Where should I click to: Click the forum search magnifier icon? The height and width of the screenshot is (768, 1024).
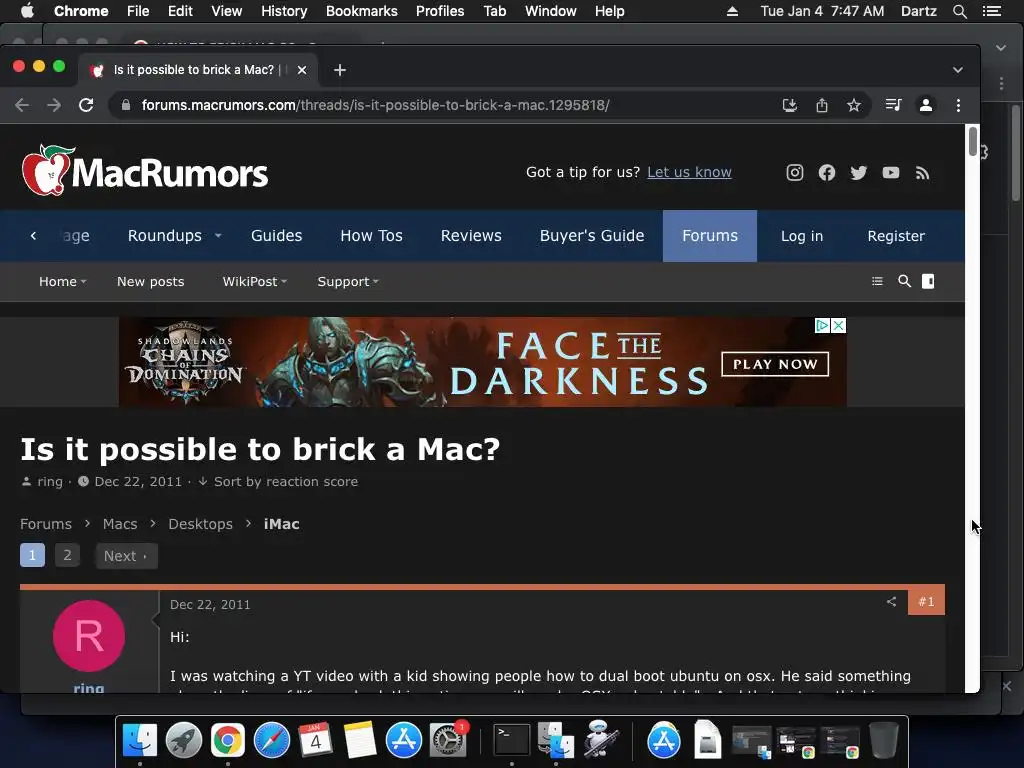click(904, 281)
